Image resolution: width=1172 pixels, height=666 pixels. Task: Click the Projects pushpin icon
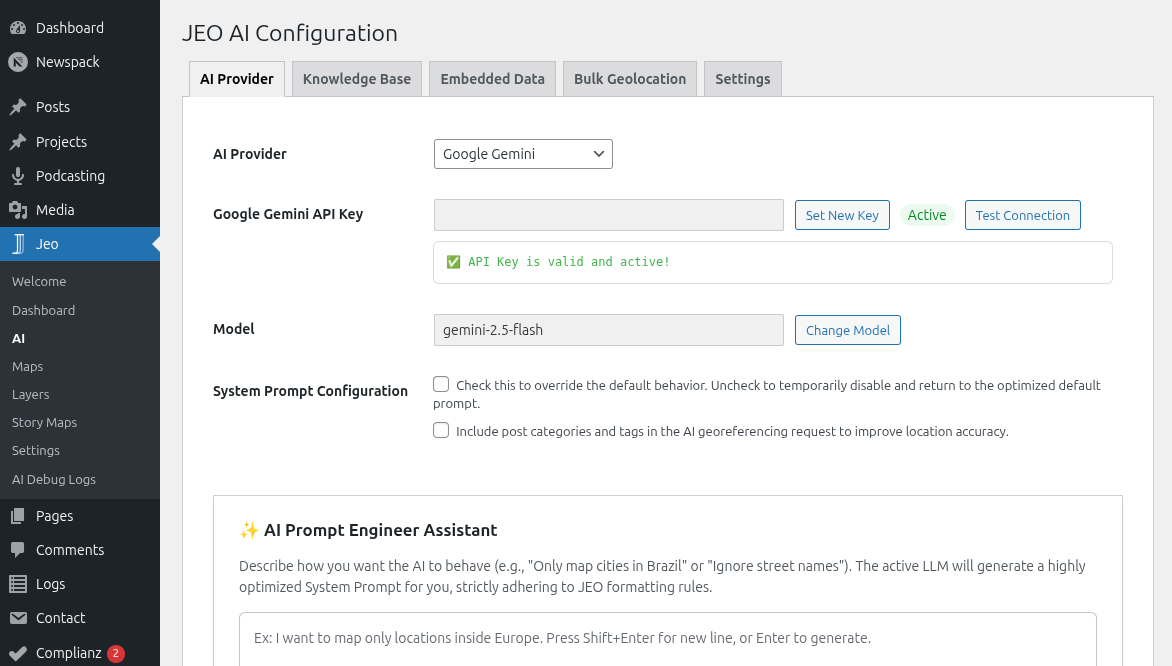(x=18, y=142)
